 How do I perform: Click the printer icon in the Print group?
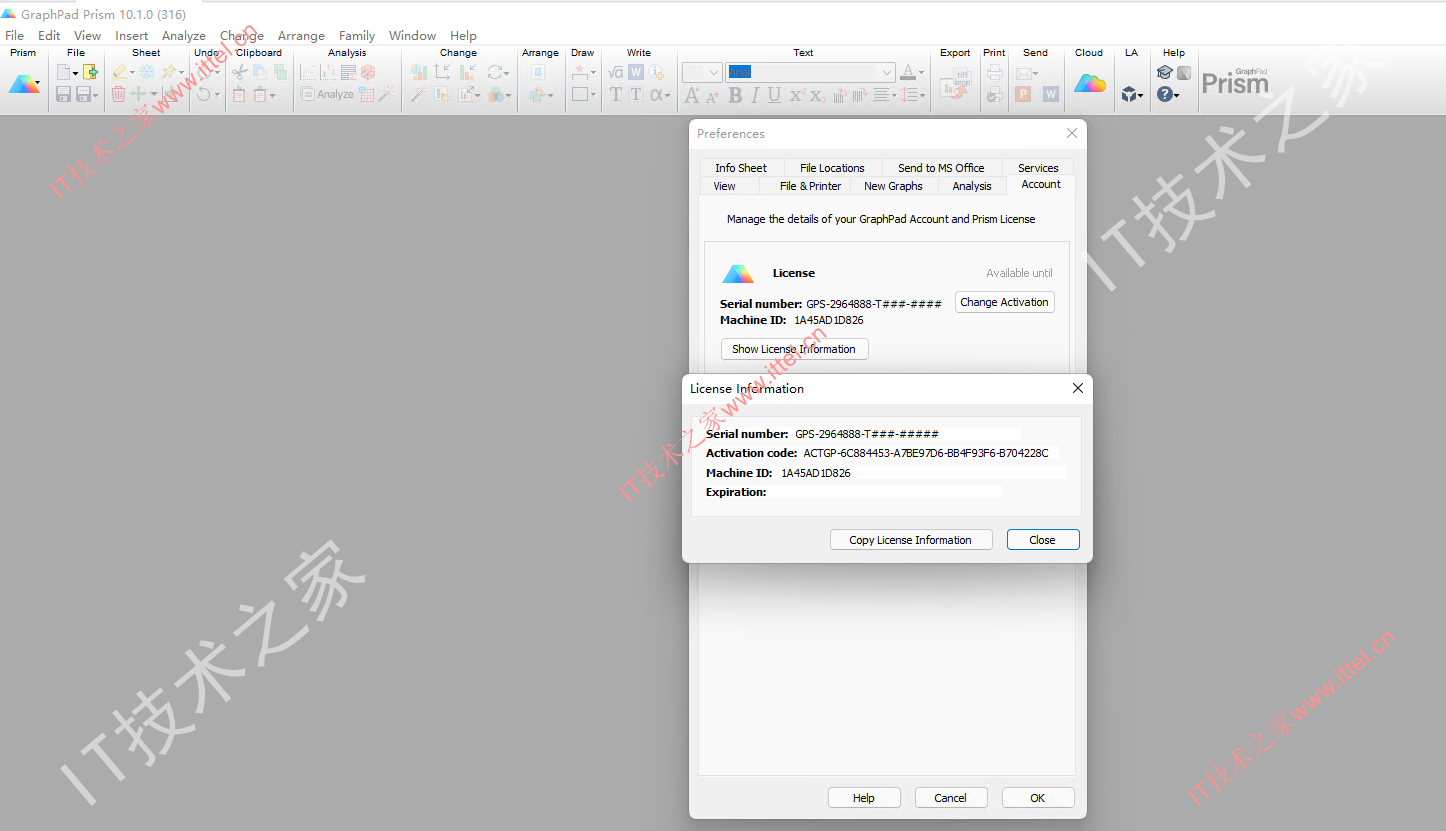point(994,72)
